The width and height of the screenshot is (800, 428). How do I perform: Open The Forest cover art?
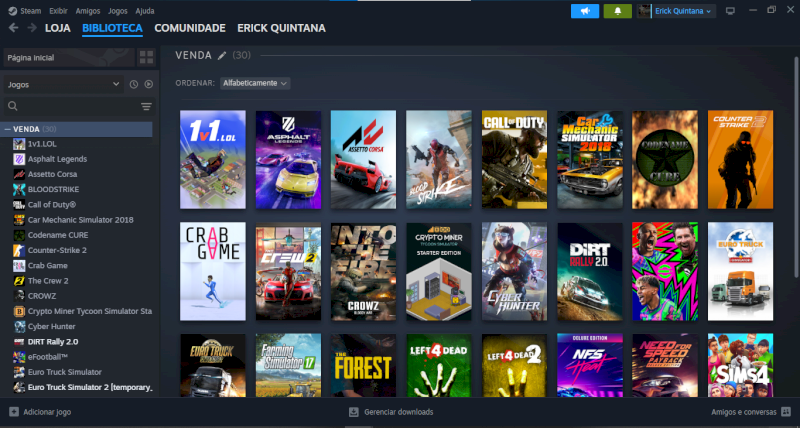[363, 365]
